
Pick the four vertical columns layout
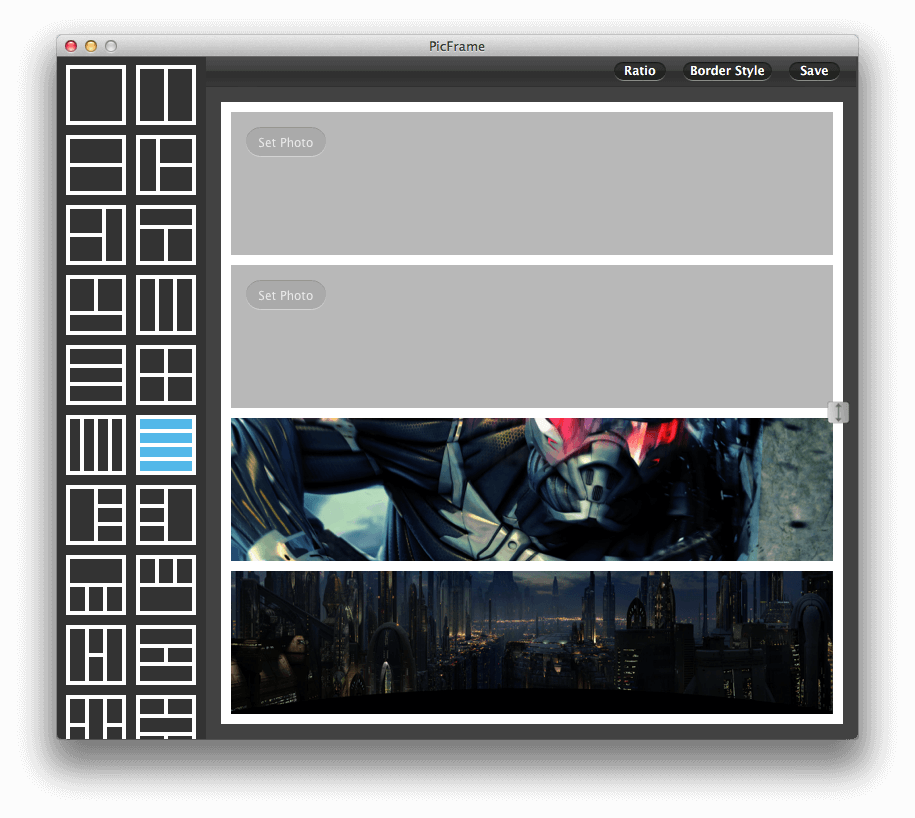96,445
